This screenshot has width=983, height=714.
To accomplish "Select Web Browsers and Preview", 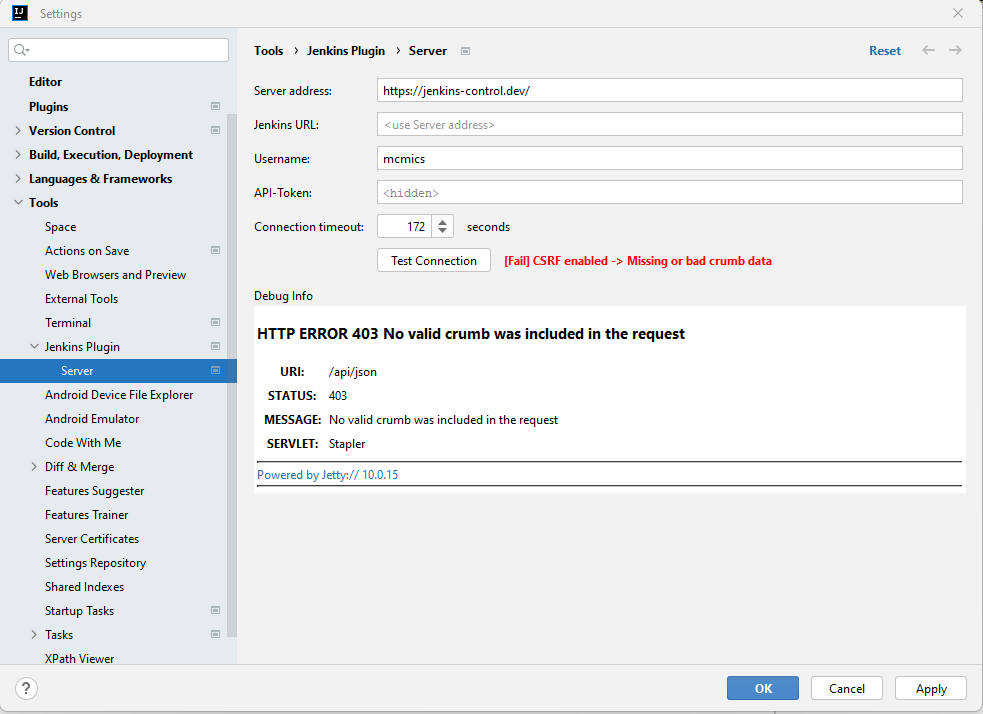I will pos(115,275).
